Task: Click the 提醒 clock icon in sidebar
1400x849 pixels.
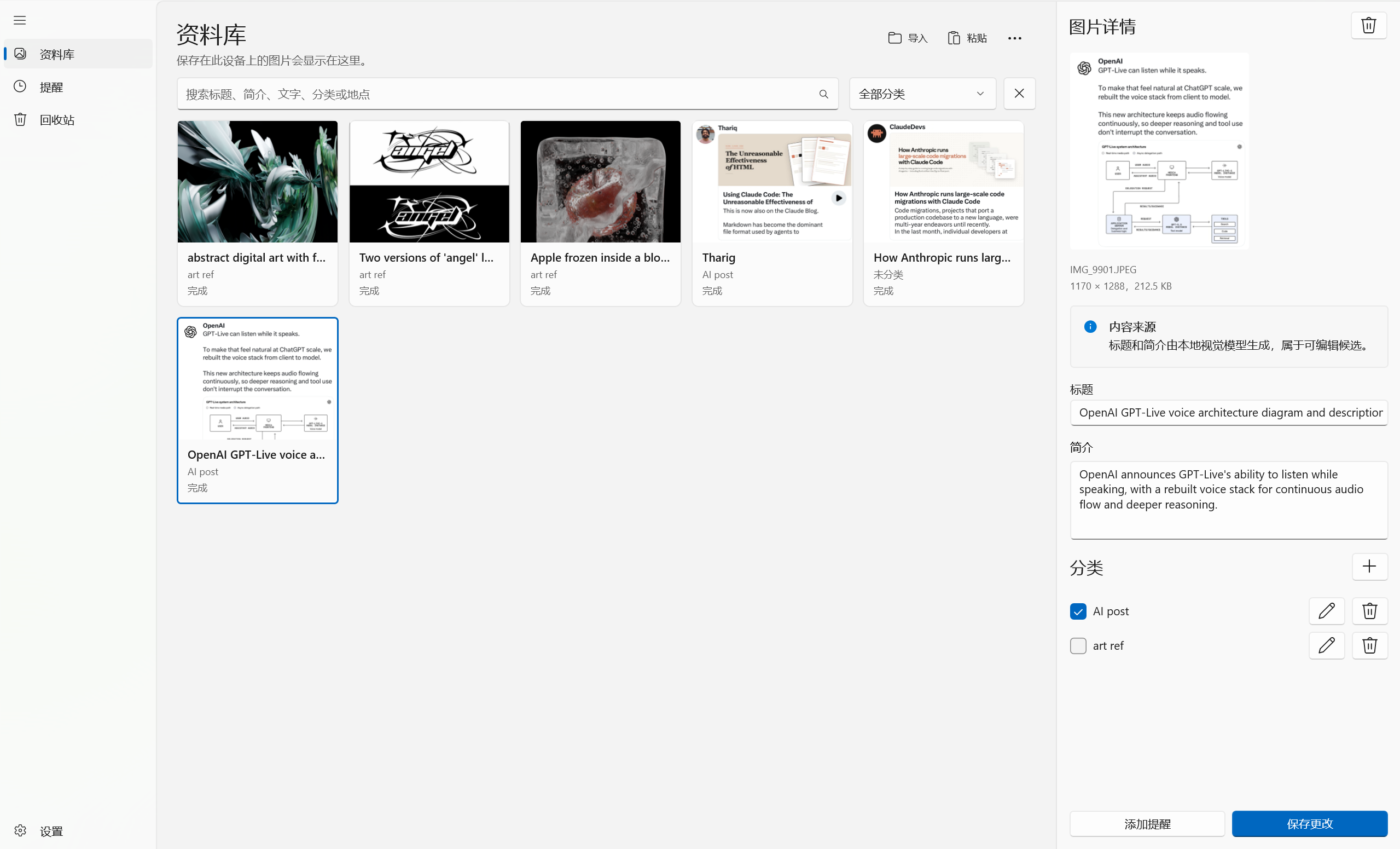Action: click(x=20, y=86)
